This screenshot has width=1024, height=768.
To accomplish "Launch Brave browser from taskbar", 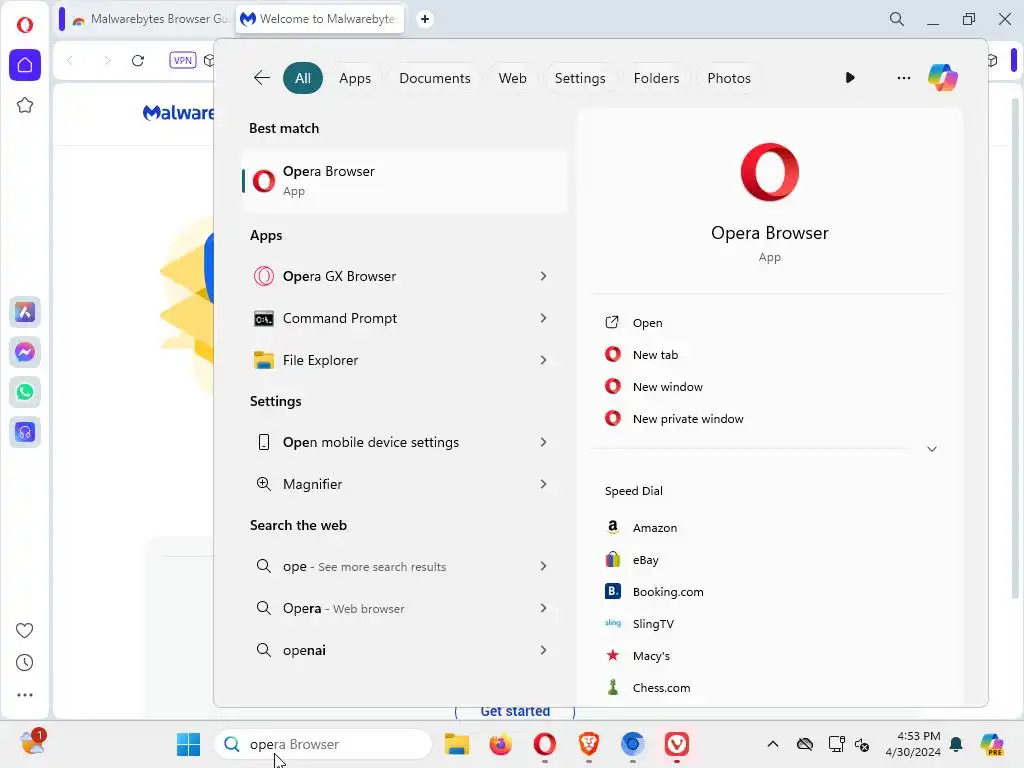I will pos(588,744).
